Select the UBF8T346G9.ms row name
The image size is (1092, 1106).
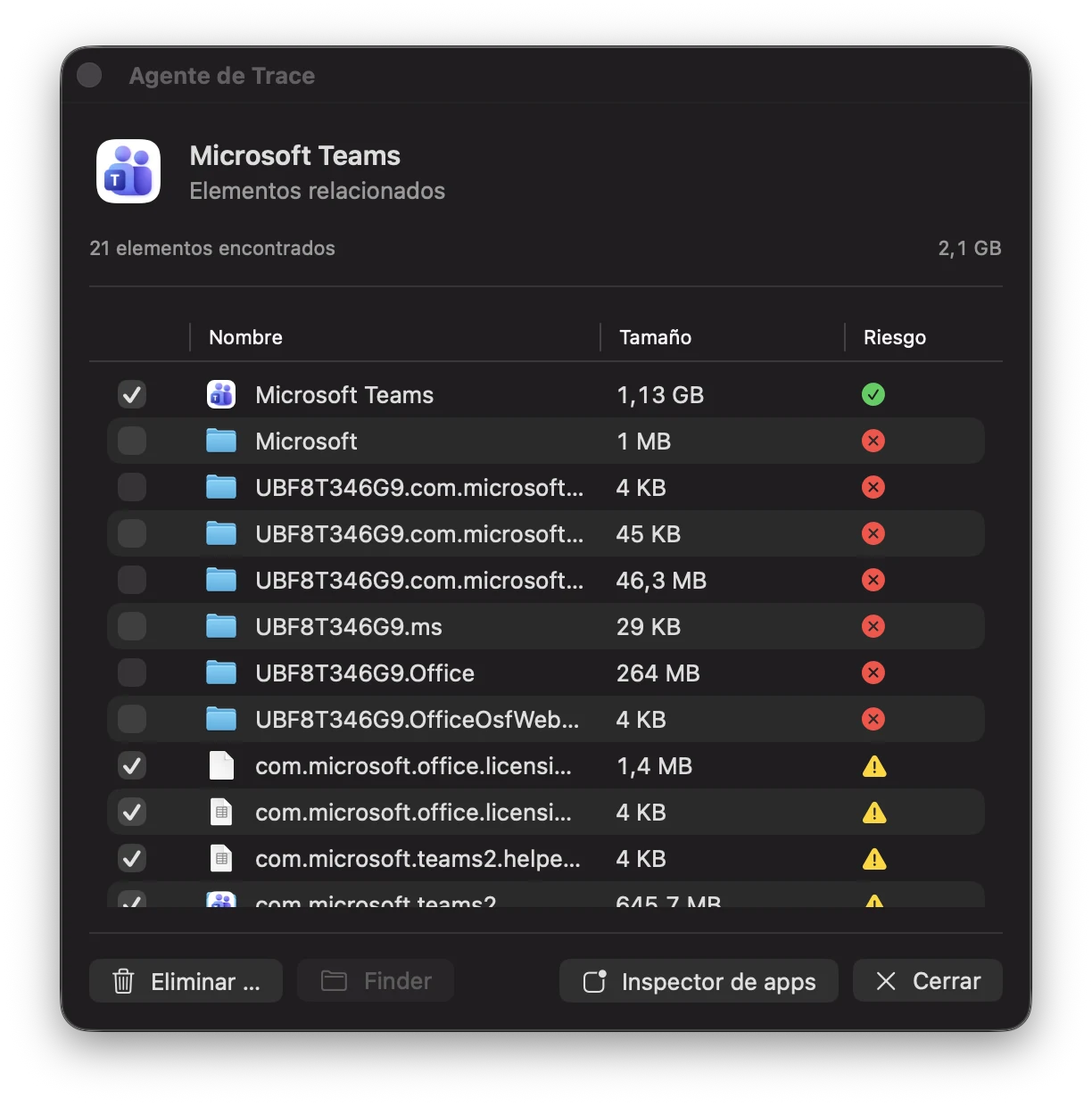[x=349, y=626]
